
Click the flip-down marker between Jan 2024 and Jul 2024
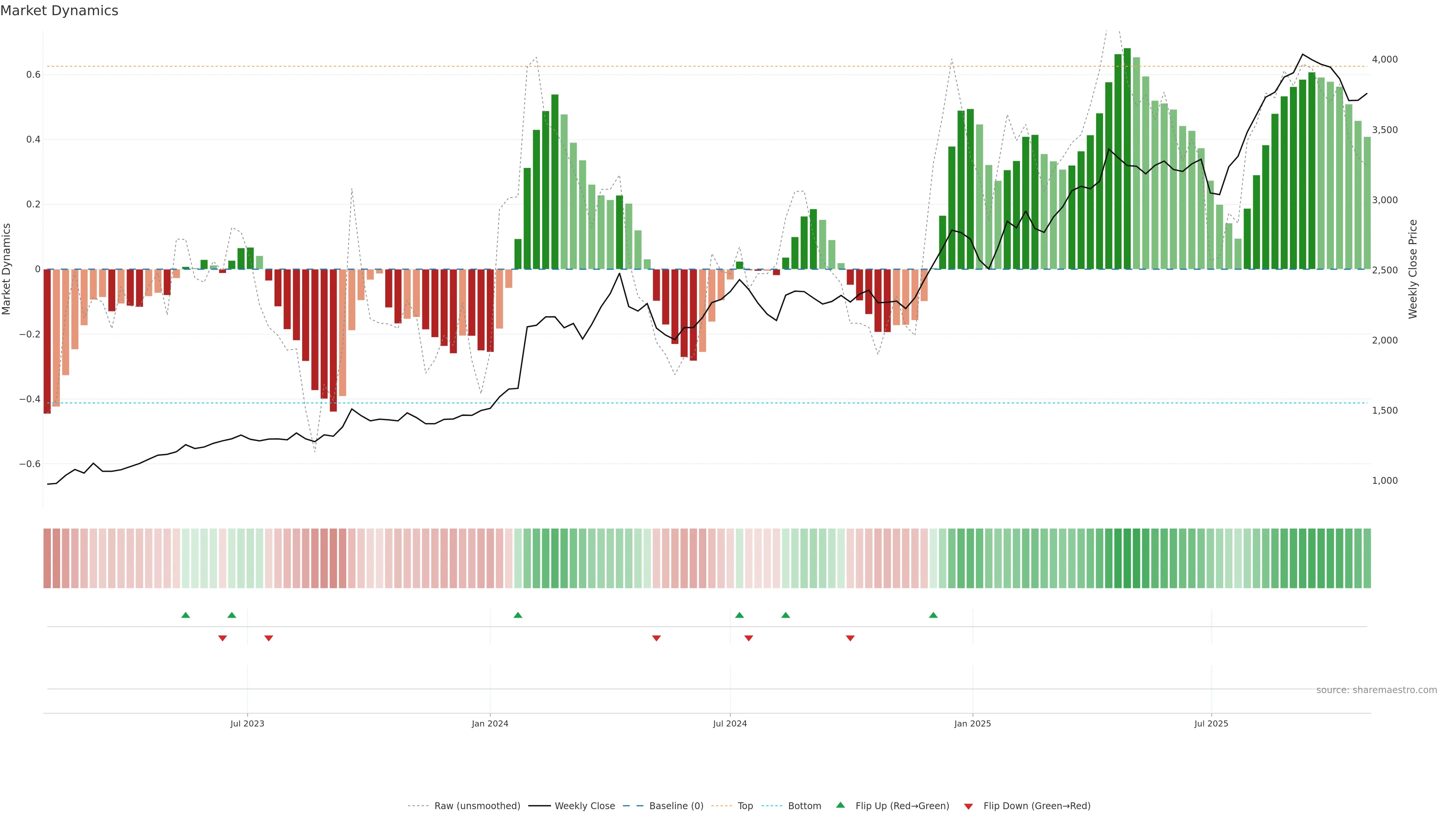tap(656, 638)
